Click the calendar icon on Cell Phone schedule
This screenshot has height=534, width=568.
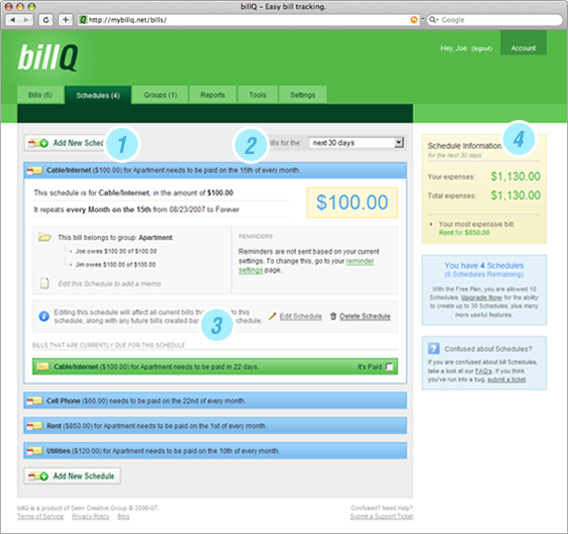pos(35,401)
